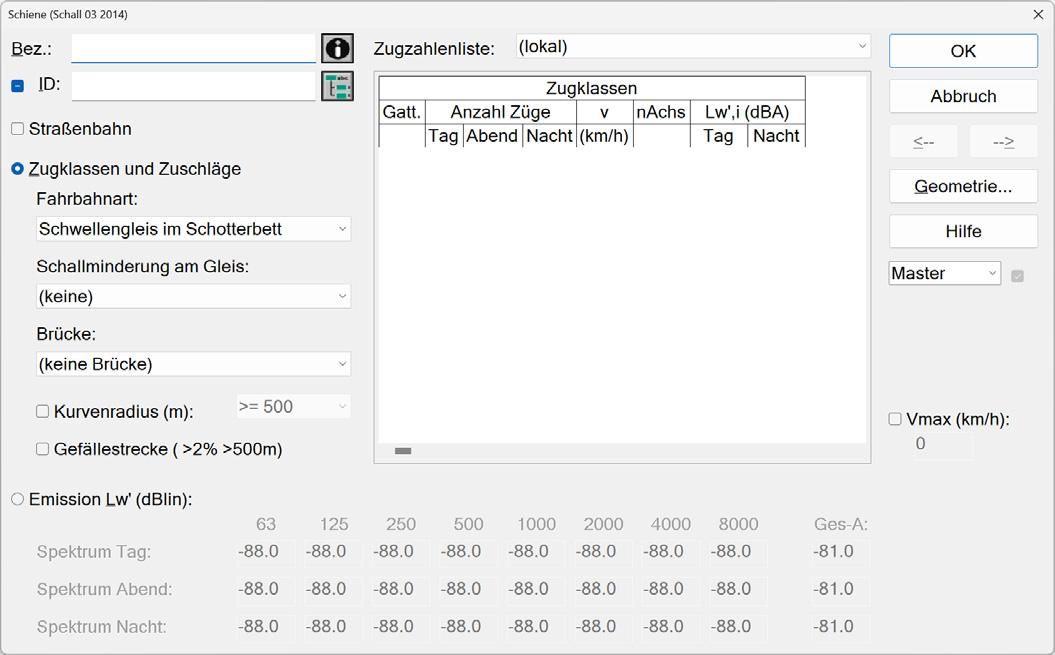Click Spektrum Tag 1000 Hz value field
Image resolution: width=1055 pixels, height=655 pixels.
click(536, 552)
